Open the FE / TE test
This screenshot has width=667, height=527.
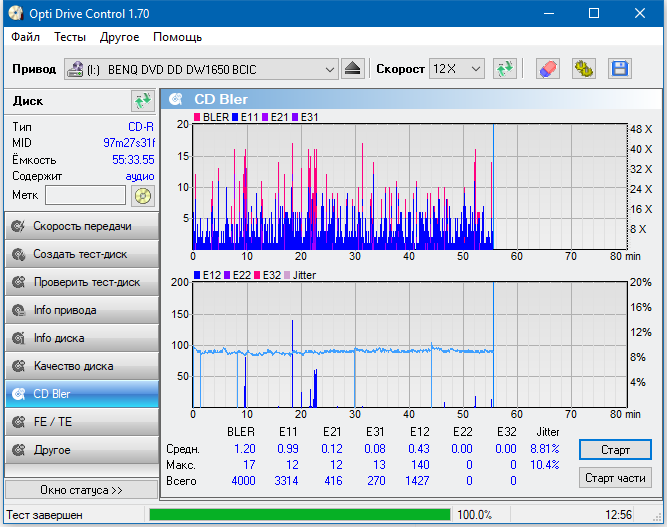[80, 422]
